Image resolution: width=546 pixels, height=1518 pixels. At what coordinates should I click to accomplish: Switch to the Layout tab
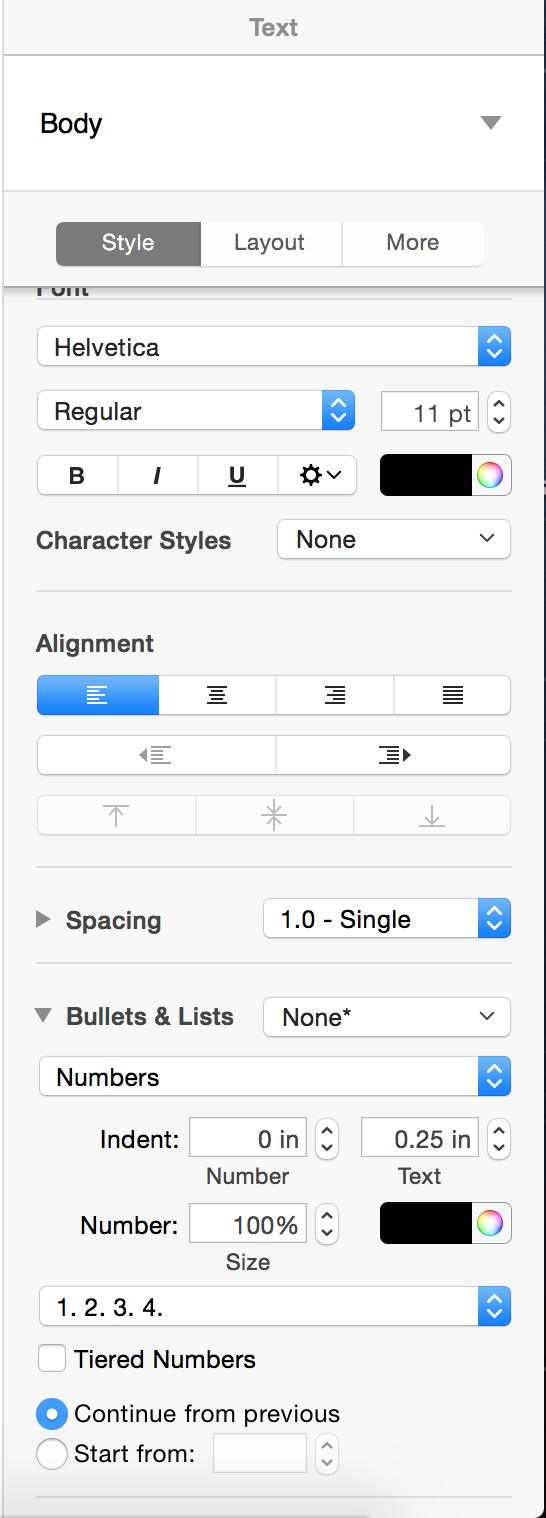(x=270, y=243)
